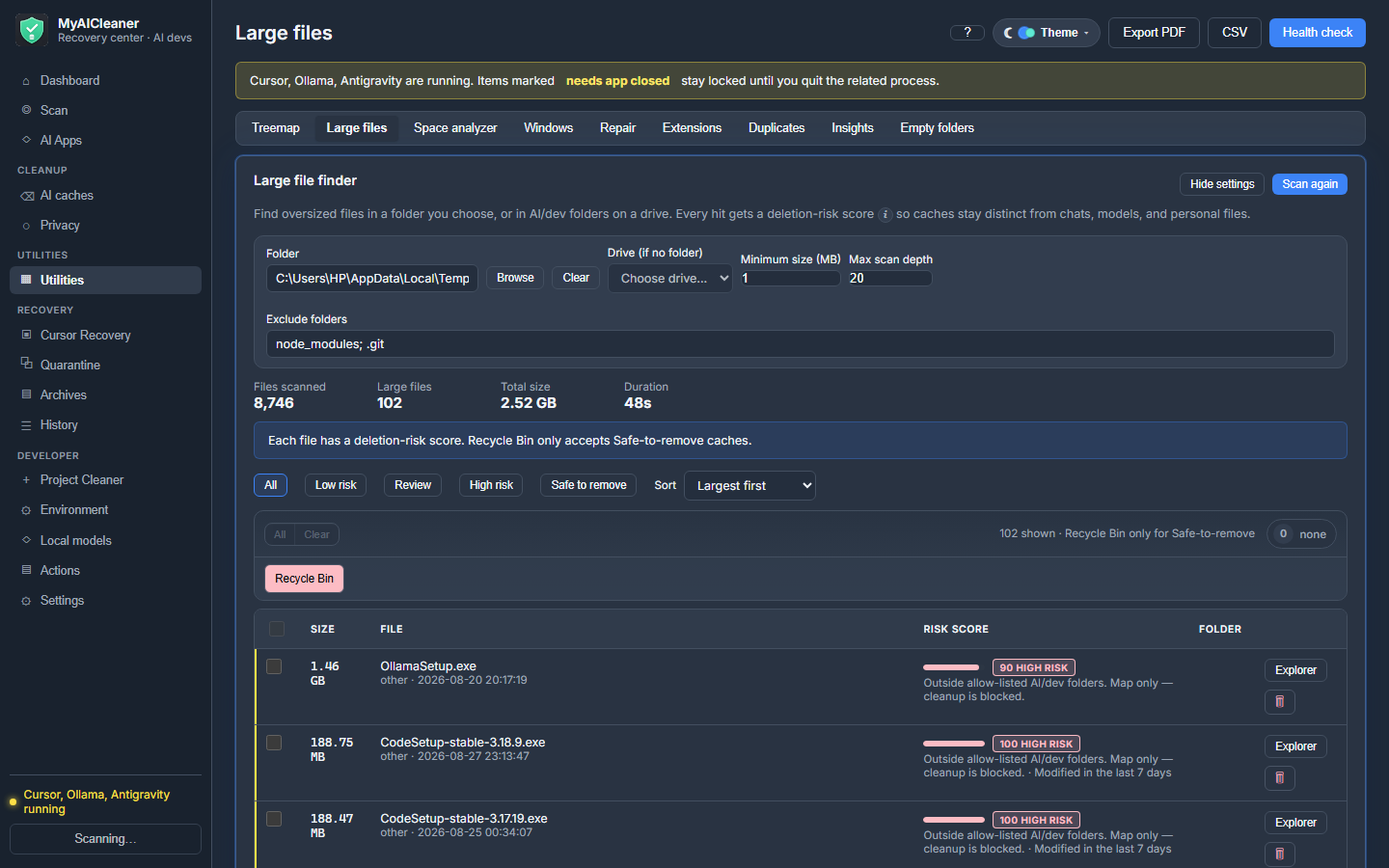Viewport: 1389px width, 868px height.
Task: Click the Quarantine sidebar icon
Action: click(26, 365)
